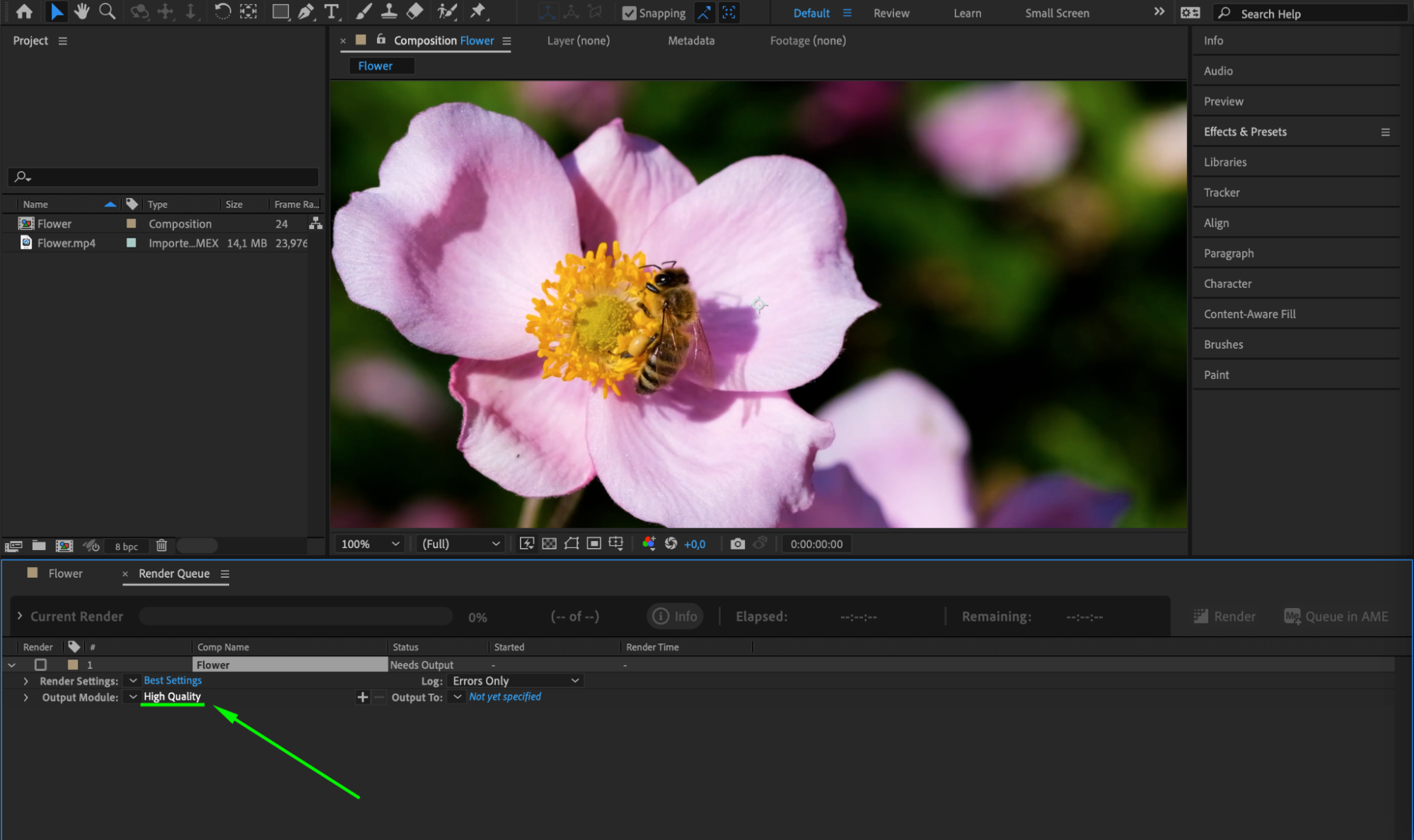Viewport: 1414px width, 840px height.
Task: Select the Hand tool
Action: [x=81, y=11]
